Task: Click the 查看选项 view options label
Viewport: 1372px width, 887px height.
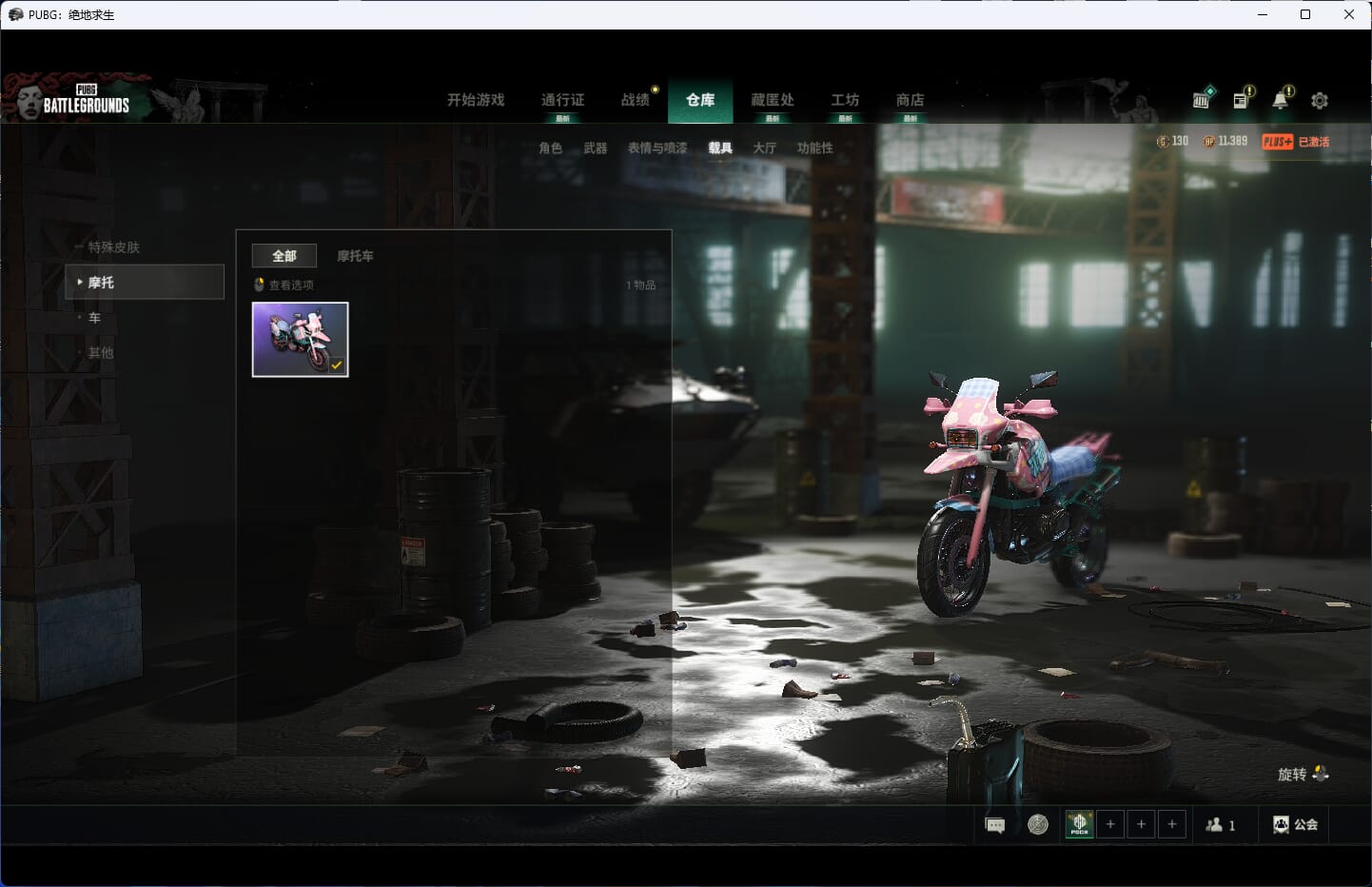Action: click(x=291, y=285)
